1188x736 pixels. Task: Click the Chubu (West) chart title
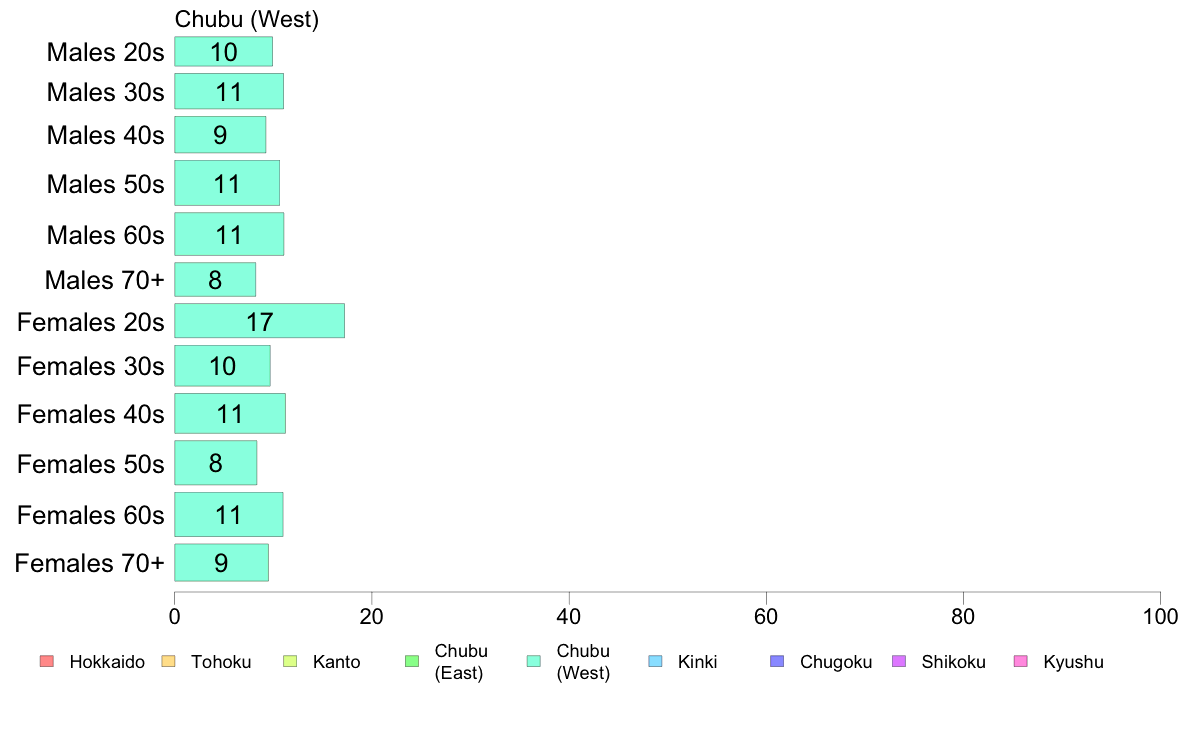247,19
